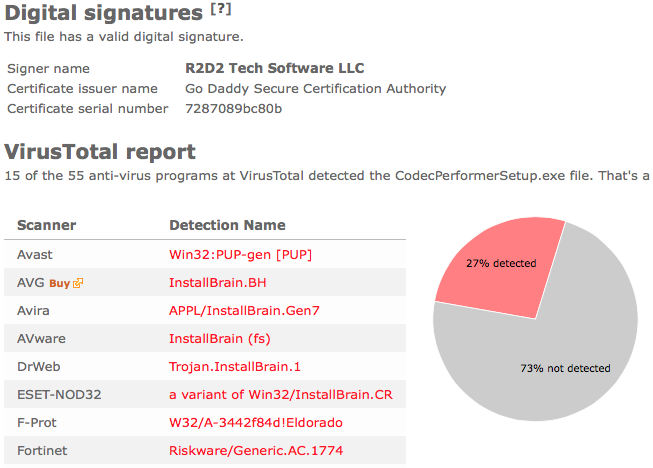
Task: Open the Riskware/Generic.AC.1774 detection text
Action: (x=256, y=451)
